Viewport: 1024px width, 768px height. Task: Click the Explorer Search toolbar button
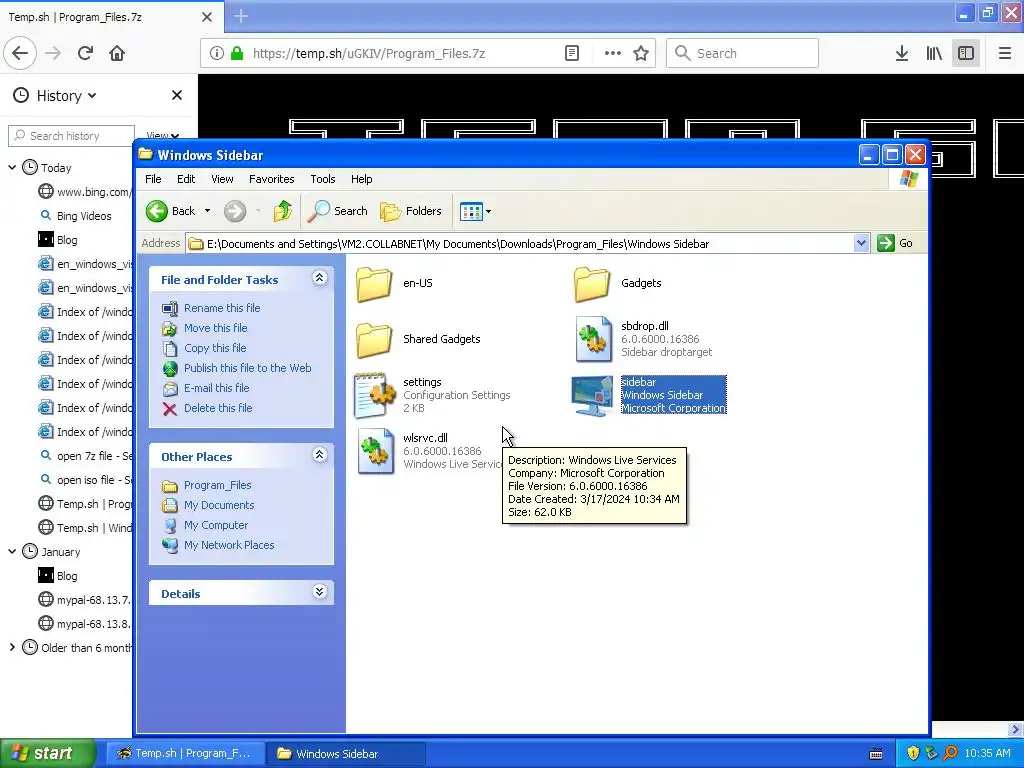(x=338, y=211)
